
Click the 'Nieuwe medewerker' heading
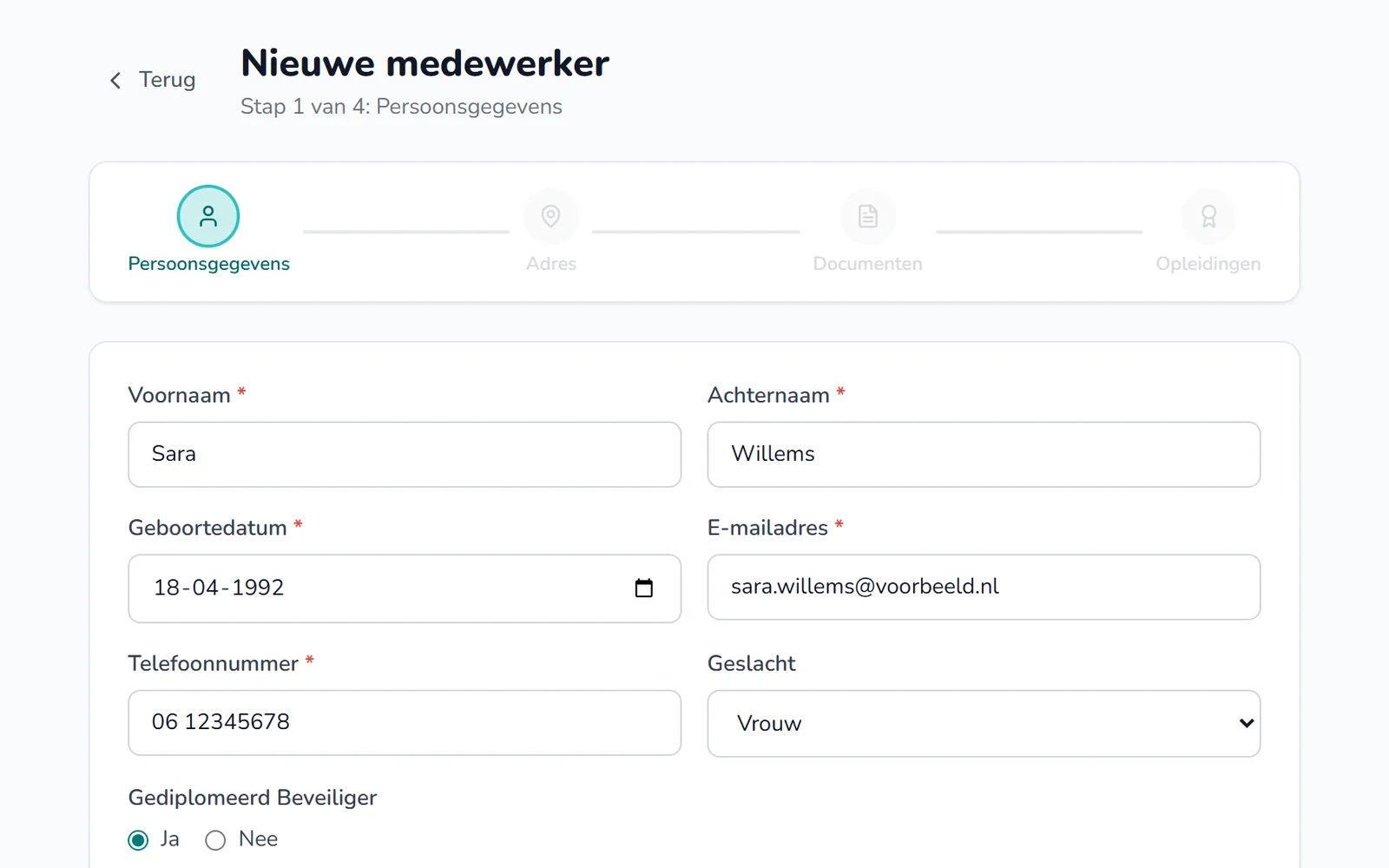point(425,63)
